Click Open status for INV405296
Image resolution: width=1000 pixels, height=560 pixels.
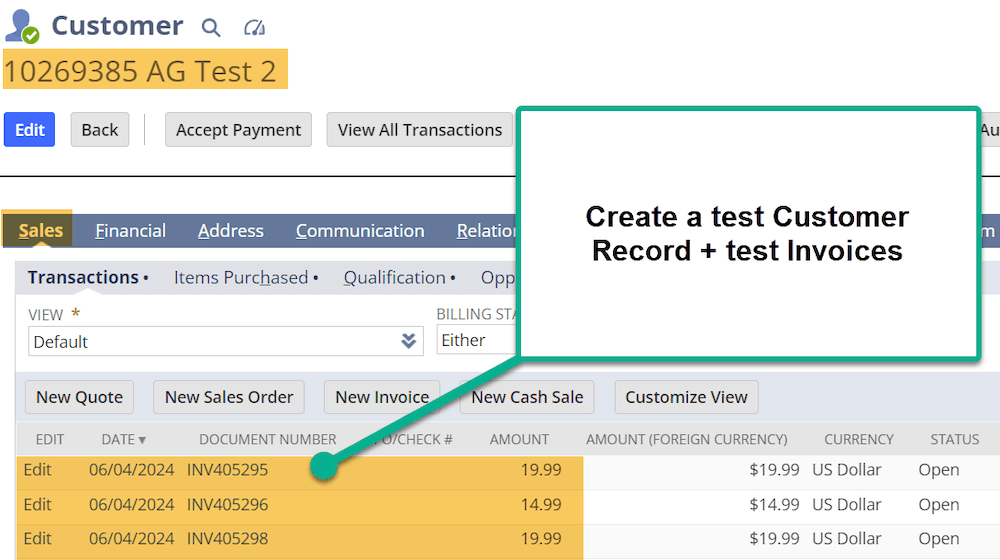coord(939,505)
